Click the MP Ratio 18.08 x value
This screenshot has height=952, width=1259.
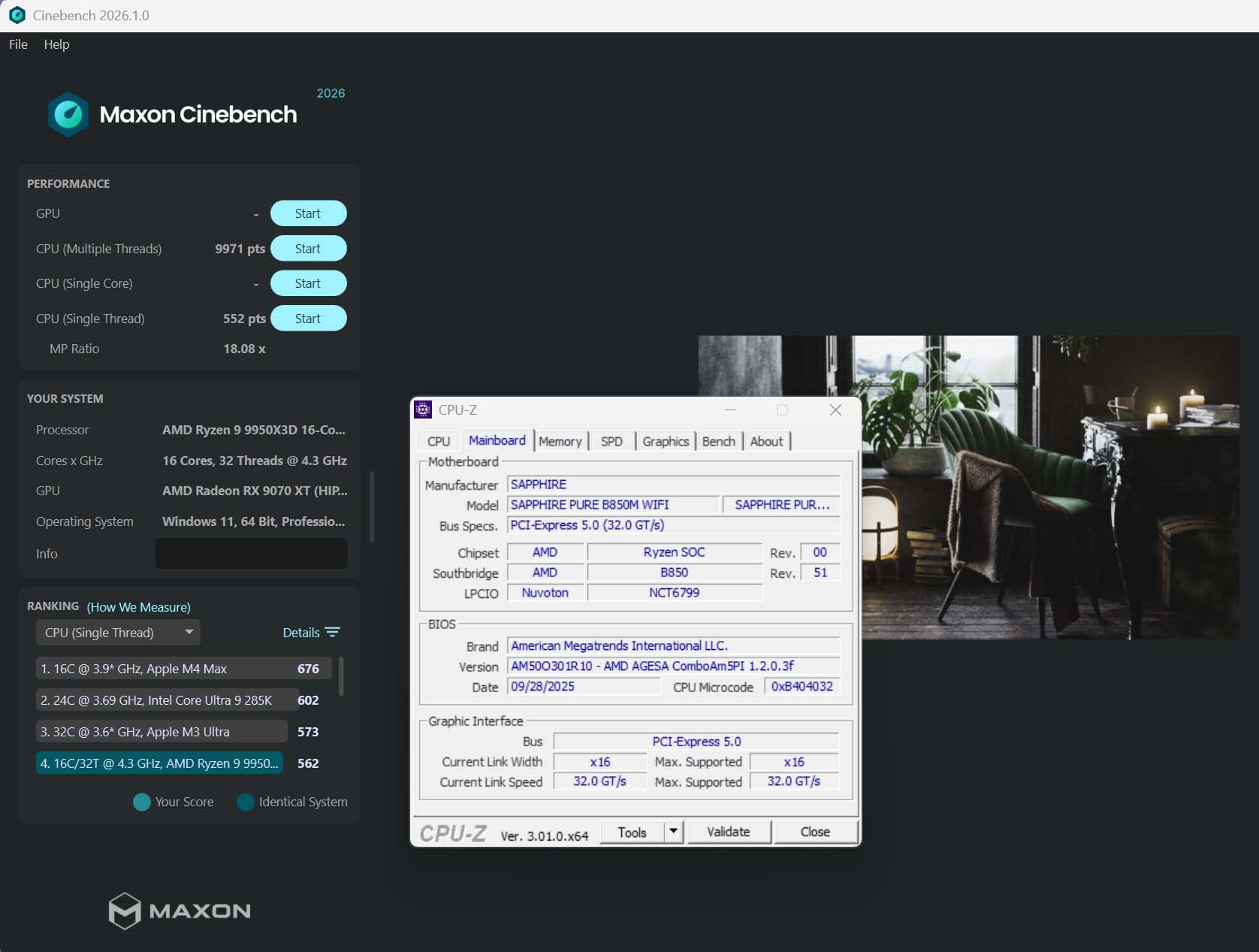(244, 349)
